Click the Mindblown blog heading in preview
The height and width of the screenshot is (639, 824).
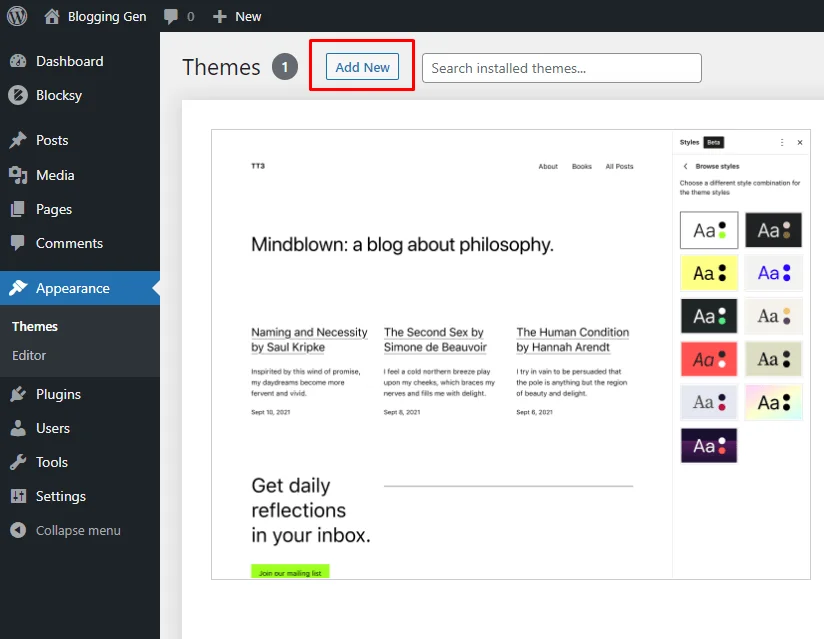click(x=403, y=245)
